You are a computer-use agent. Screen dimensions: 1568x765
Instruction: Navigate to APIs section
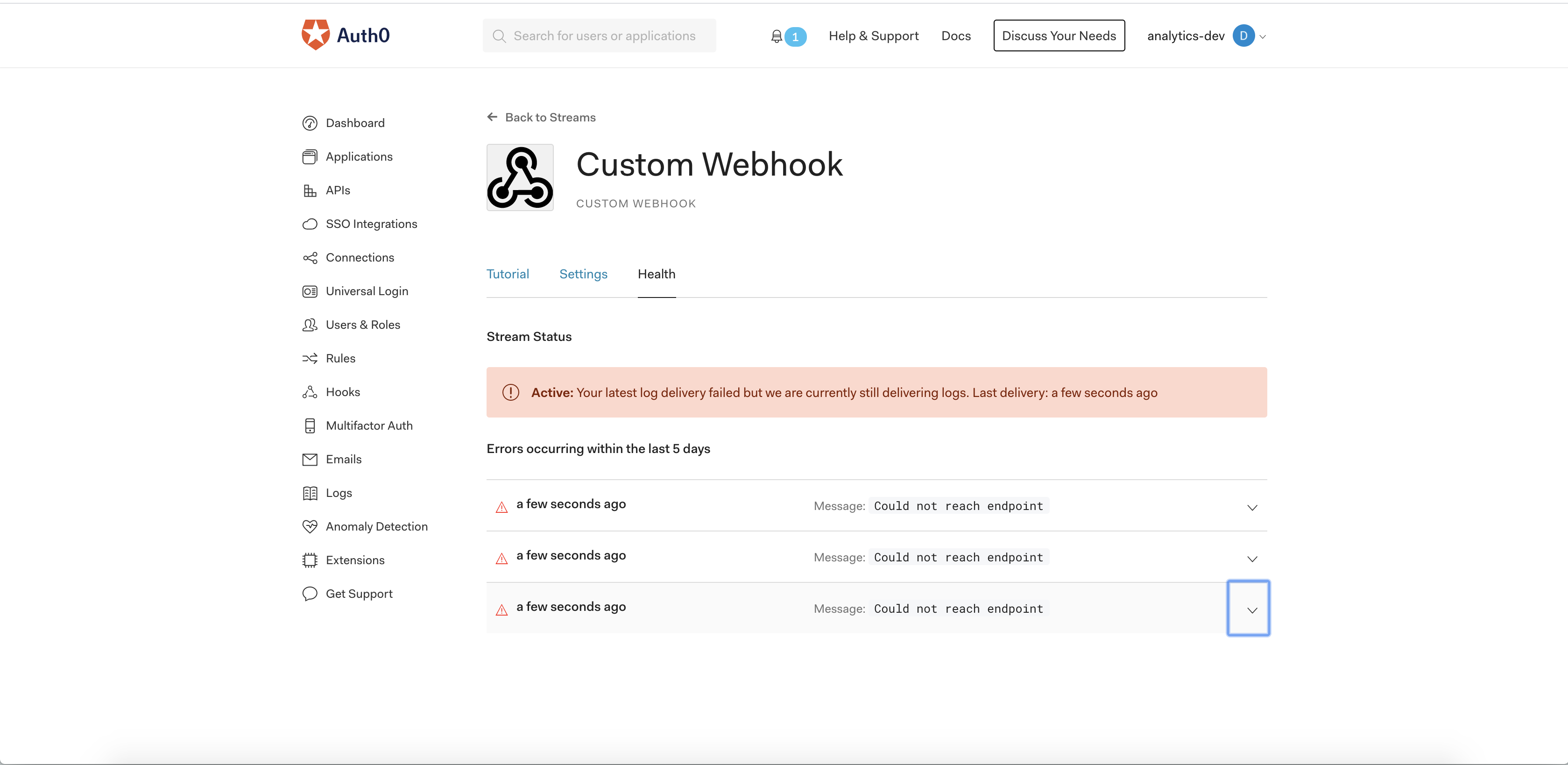click(x=338, y=191)
